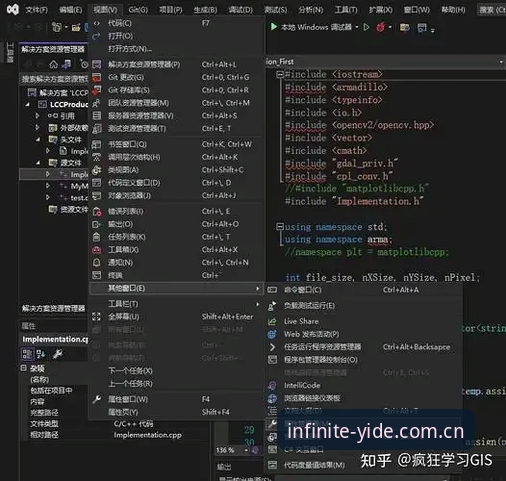This screenshot has height=481, width=506.
Task: Expand the MyM file node arrow
Action: pyautogui.click(x=48, y=186)
